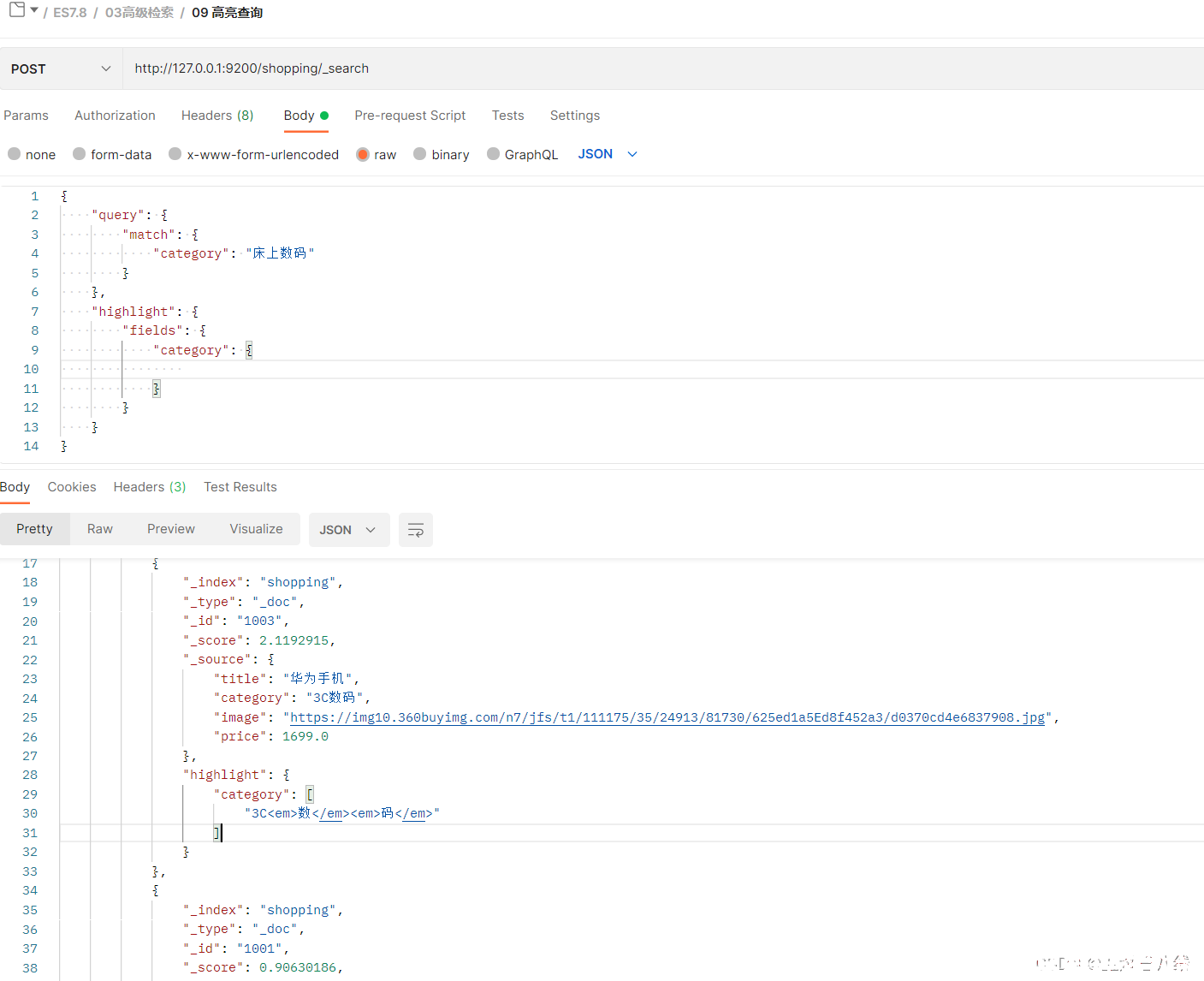The height and width of the screenshot is (981, 1204).
Task: Open the request Settings tab
Action: pyautogui.click(x=575, y=116)
